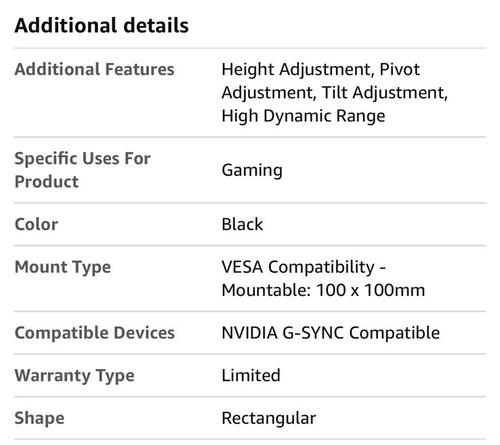
Task: Click the Mountable: 100 x 100mm text
Action: [323, 290]
